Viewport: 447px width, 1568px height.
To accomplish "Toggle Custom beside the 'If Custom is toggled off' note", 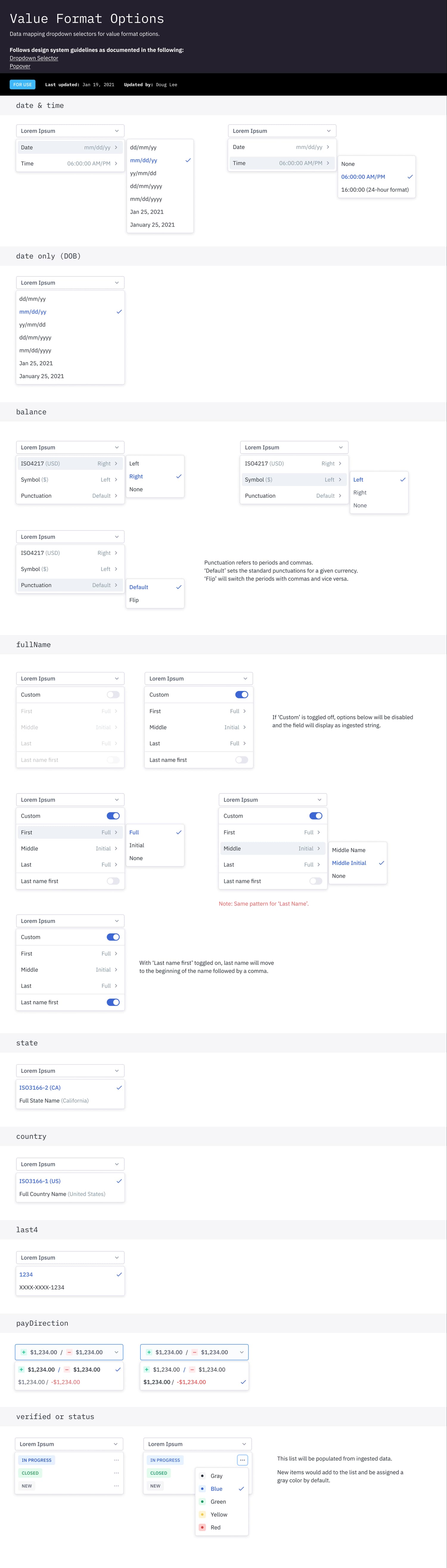I will tap(242, 695).
